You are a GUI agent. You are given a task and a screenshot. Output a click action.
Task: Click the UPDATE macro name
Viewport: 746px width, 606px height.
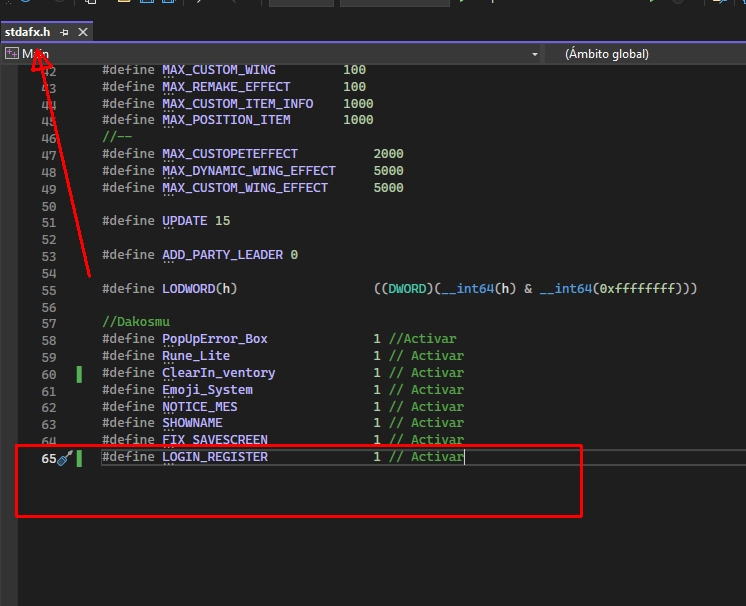click(x=185, y=221)
